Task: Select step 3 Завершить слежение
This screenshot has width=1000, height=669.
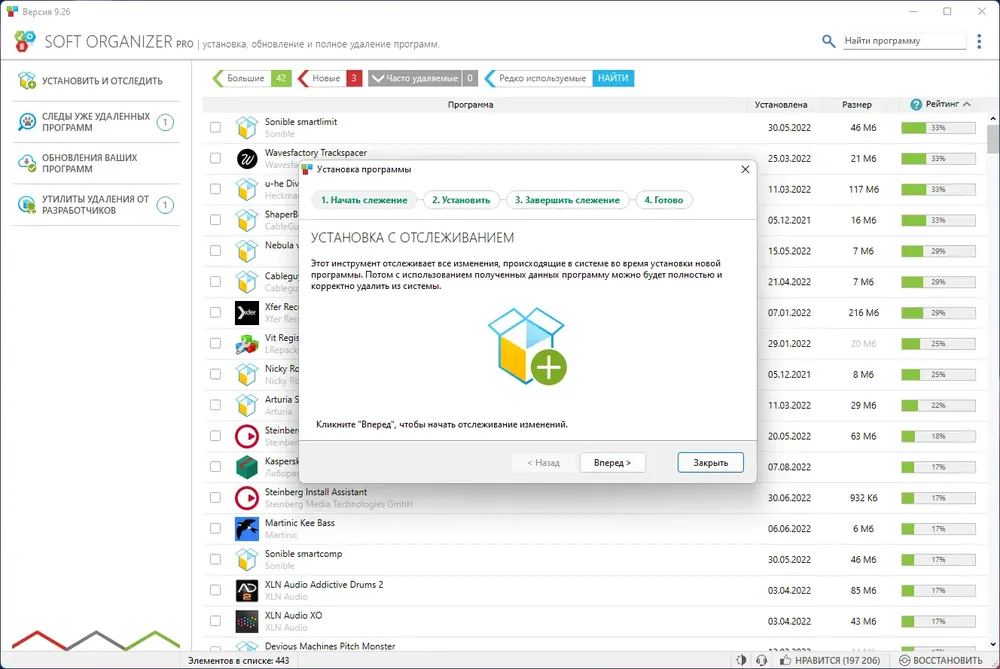Action: tap(567, 200)
